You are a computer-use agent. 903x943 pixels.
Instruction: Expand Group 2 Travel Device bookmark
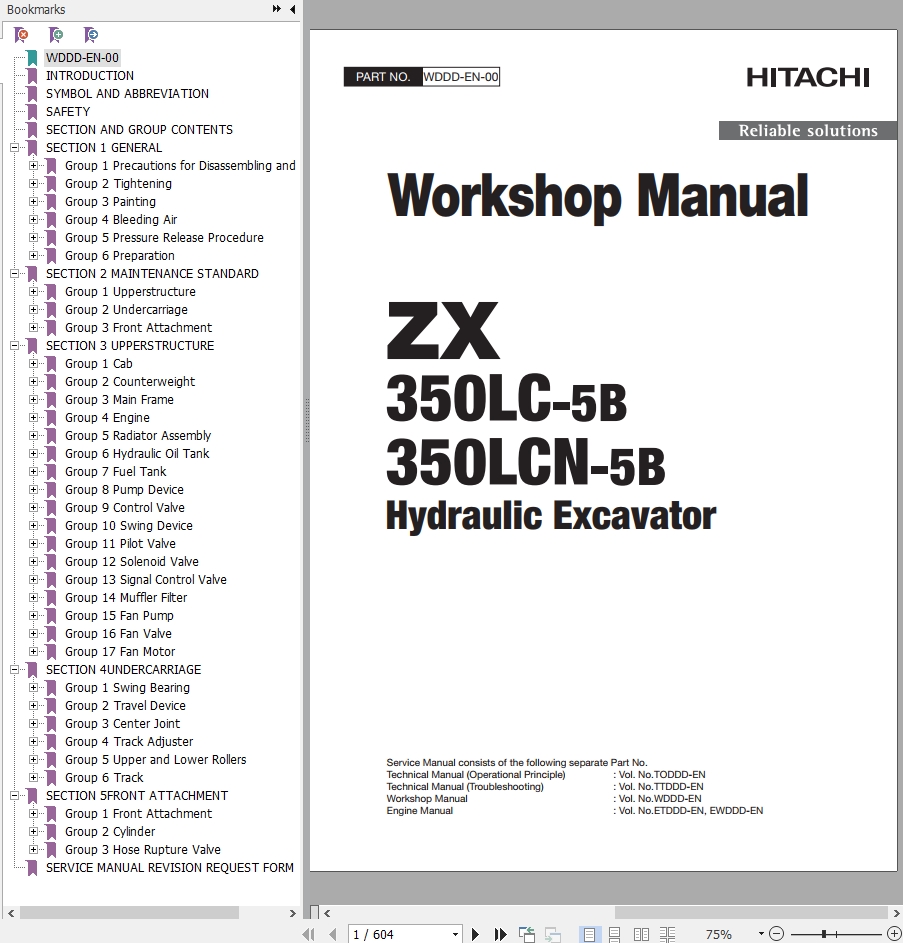33,705
